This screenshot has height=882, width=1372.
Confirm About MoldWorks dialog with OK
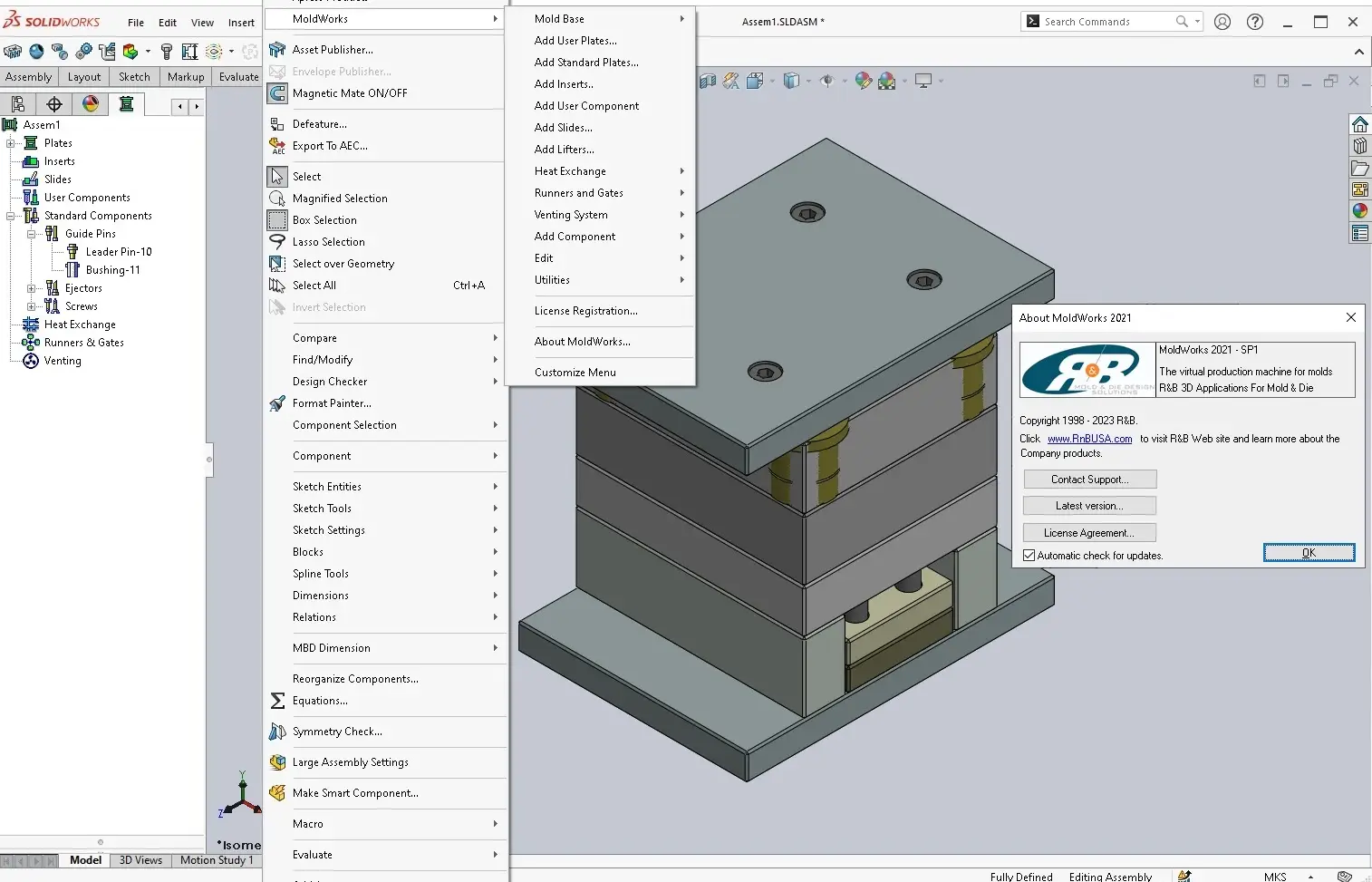pyautogui.click(x=1309, y=553)
